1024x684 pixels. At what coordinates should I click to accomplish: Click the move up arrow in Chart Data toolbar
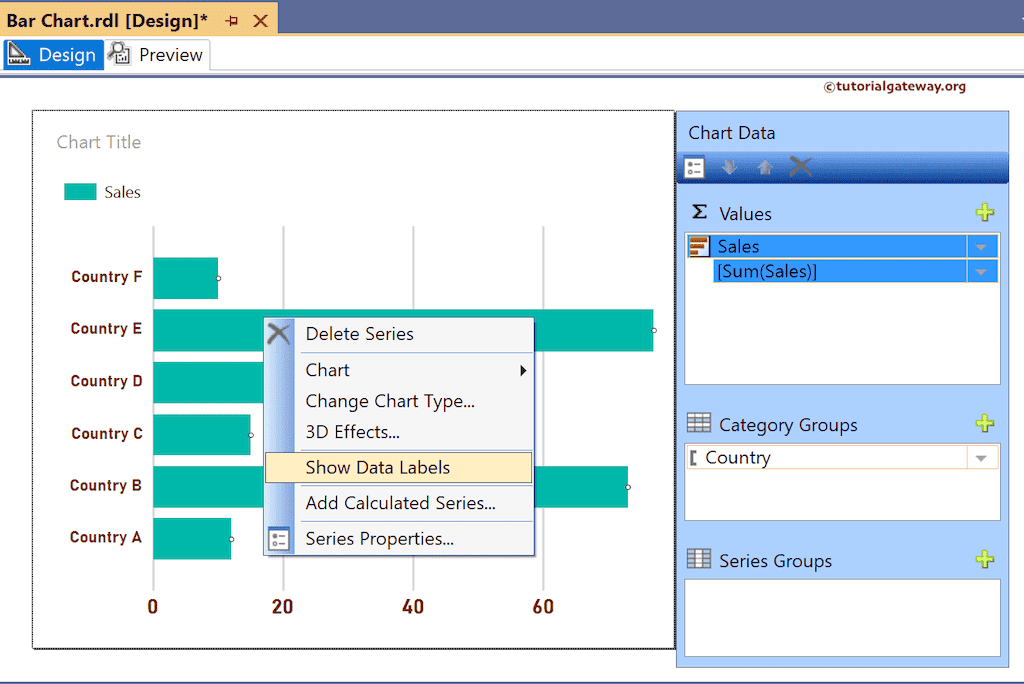coord(764,167)
